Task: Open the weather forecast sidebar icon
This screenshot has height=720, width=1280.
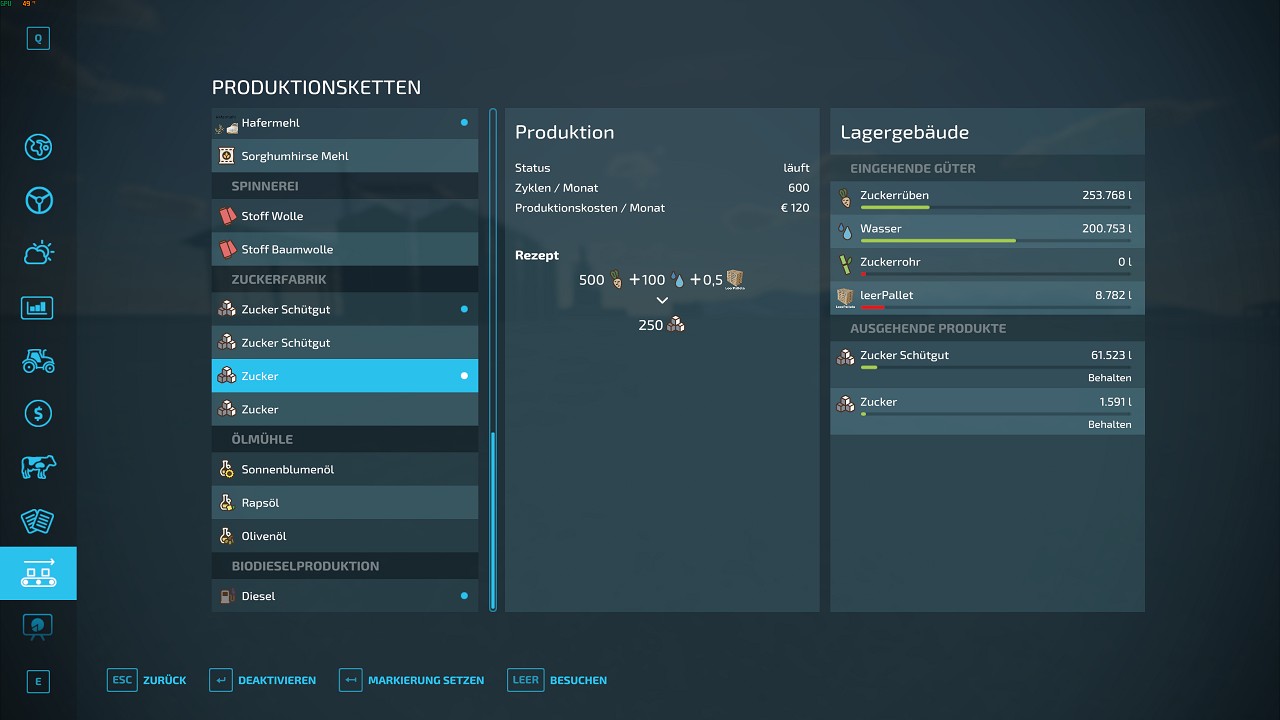Action: (38, 254)
